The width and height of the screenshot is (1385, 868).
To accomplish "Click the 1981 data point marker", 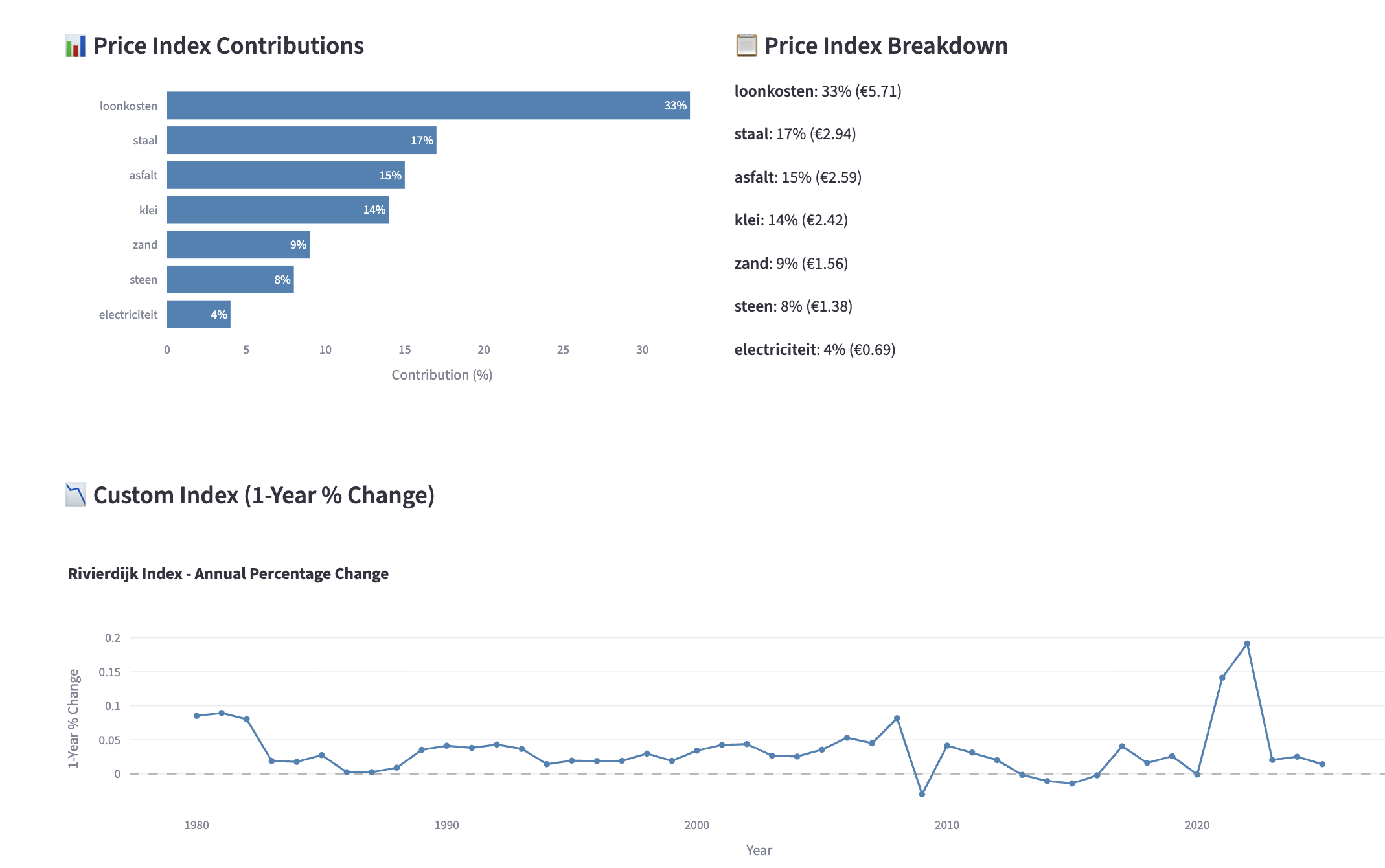I will (x=222, y=713).
